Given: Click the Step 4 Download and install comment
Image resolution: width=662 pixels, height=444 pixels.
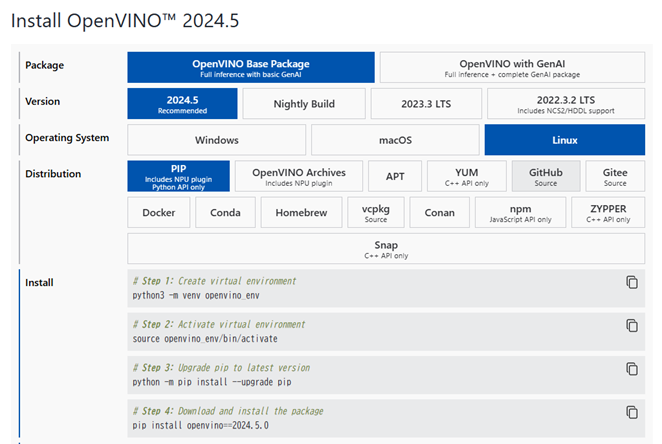Looking at the screenshot, I should click(x=228, y=411).
